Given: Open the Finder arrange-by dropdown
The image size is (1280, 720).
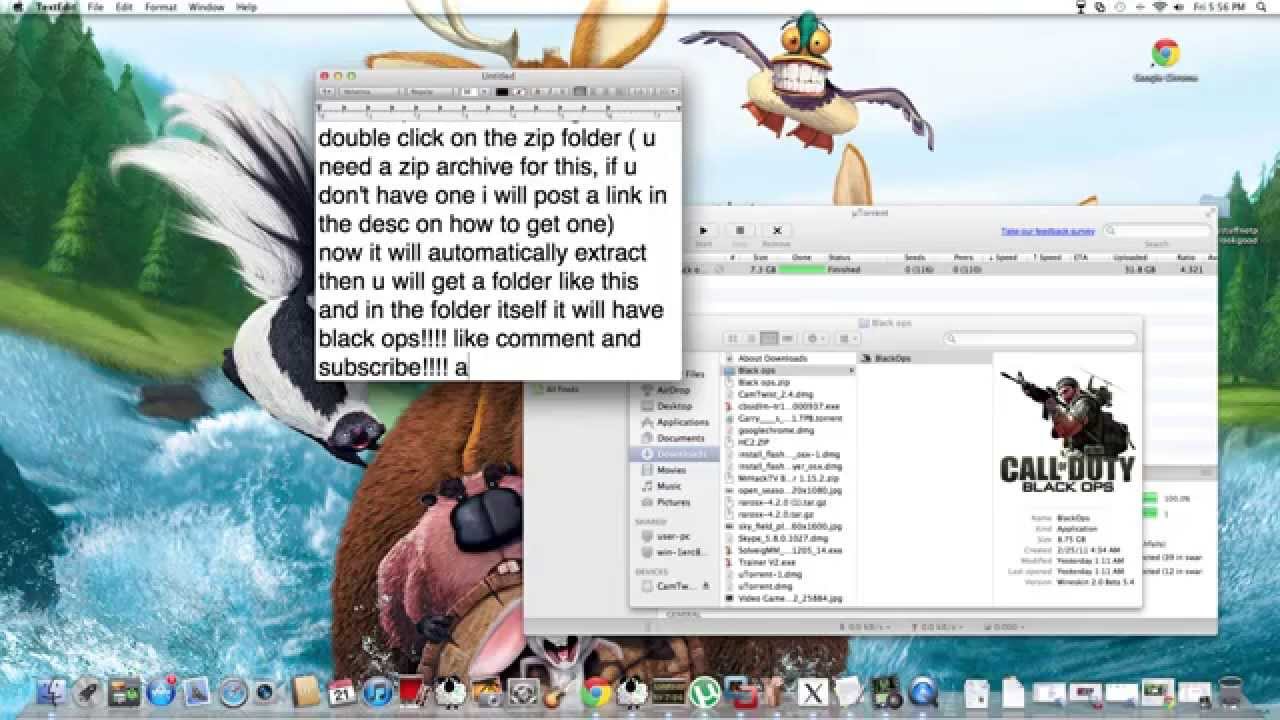Looking at the screenshot, I should (846, 339).
